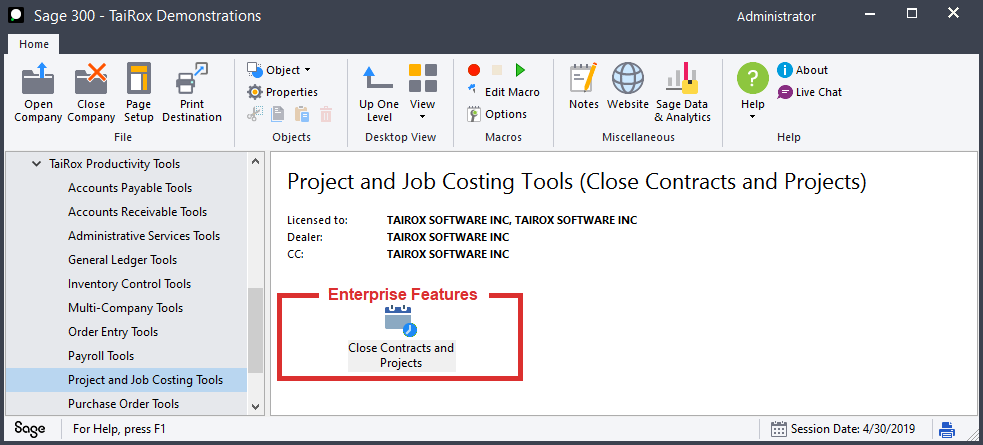Click the tree scrollbar down arrow
This screenshot has width=983, height=445.
pos(255,406)
